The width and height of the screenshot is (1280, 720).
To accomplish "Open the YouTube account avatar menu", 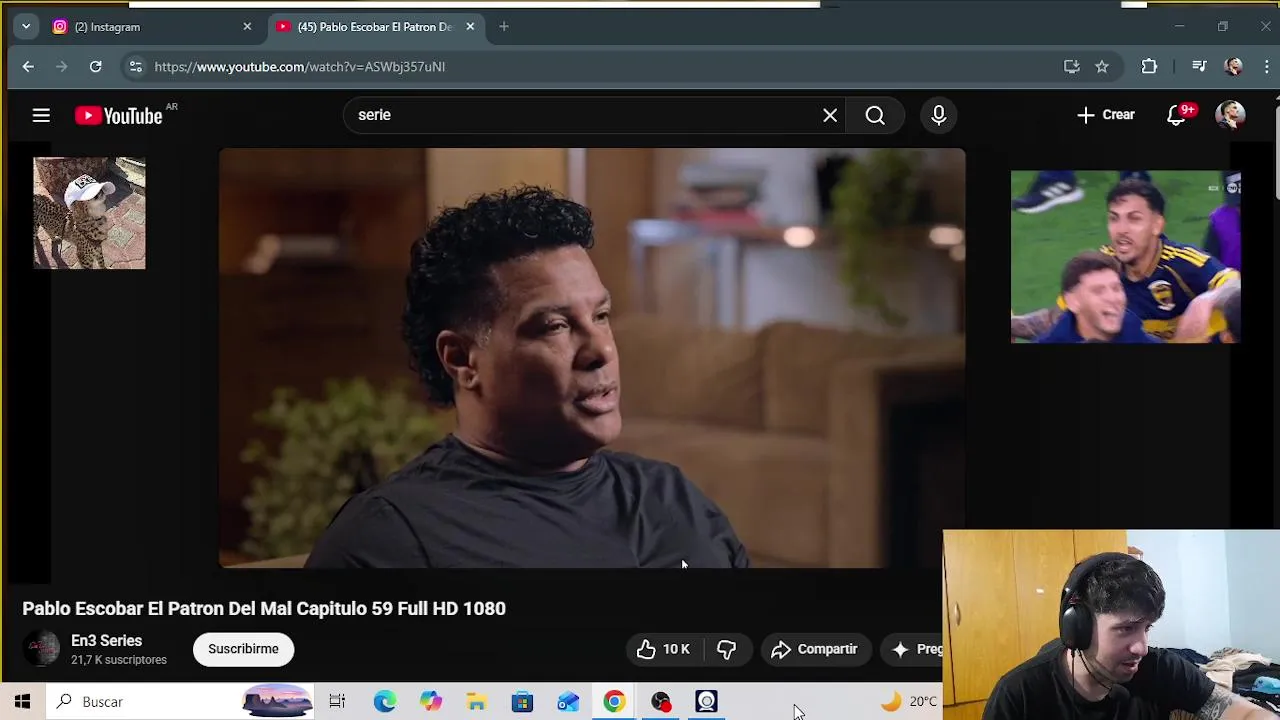I will 1230,115.
